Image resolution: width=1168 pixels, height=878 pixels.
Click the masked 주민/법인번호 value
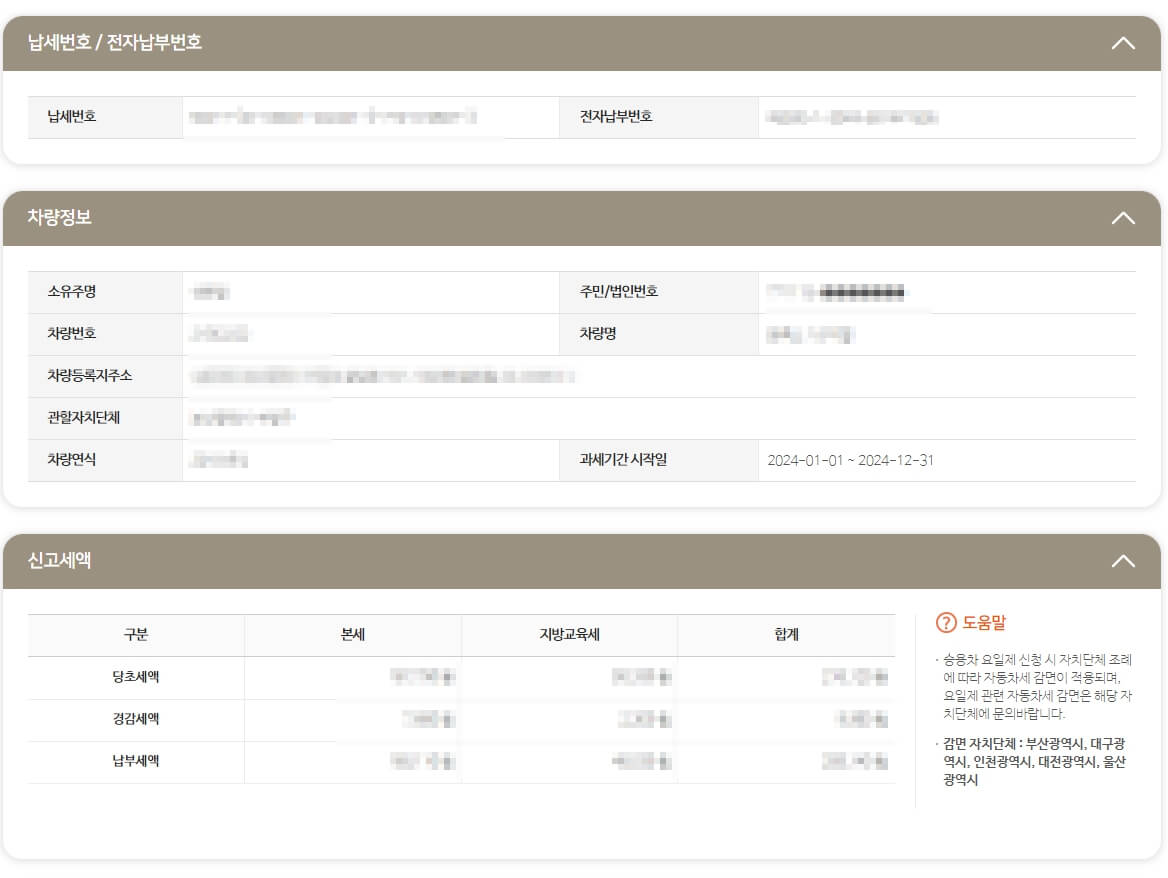tap(836, 292)
